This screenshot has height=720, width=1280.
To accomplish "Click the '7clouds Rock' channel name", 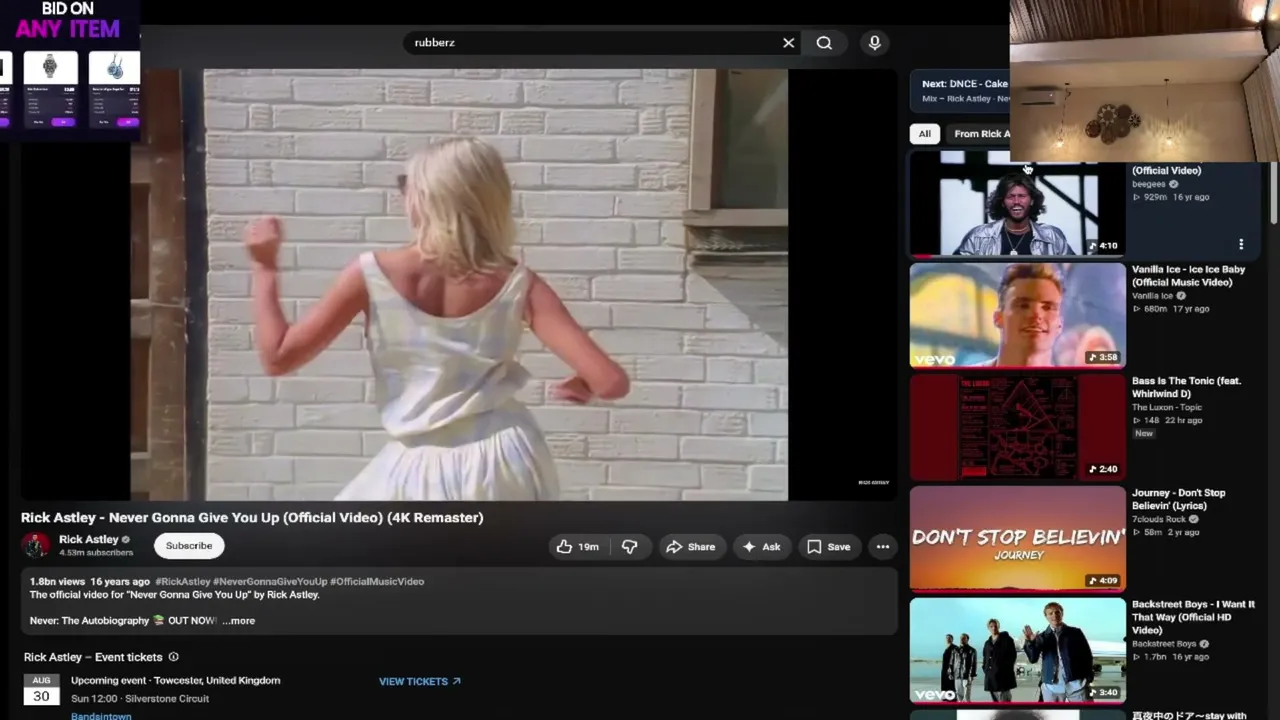I will [x=1159, y=519].
